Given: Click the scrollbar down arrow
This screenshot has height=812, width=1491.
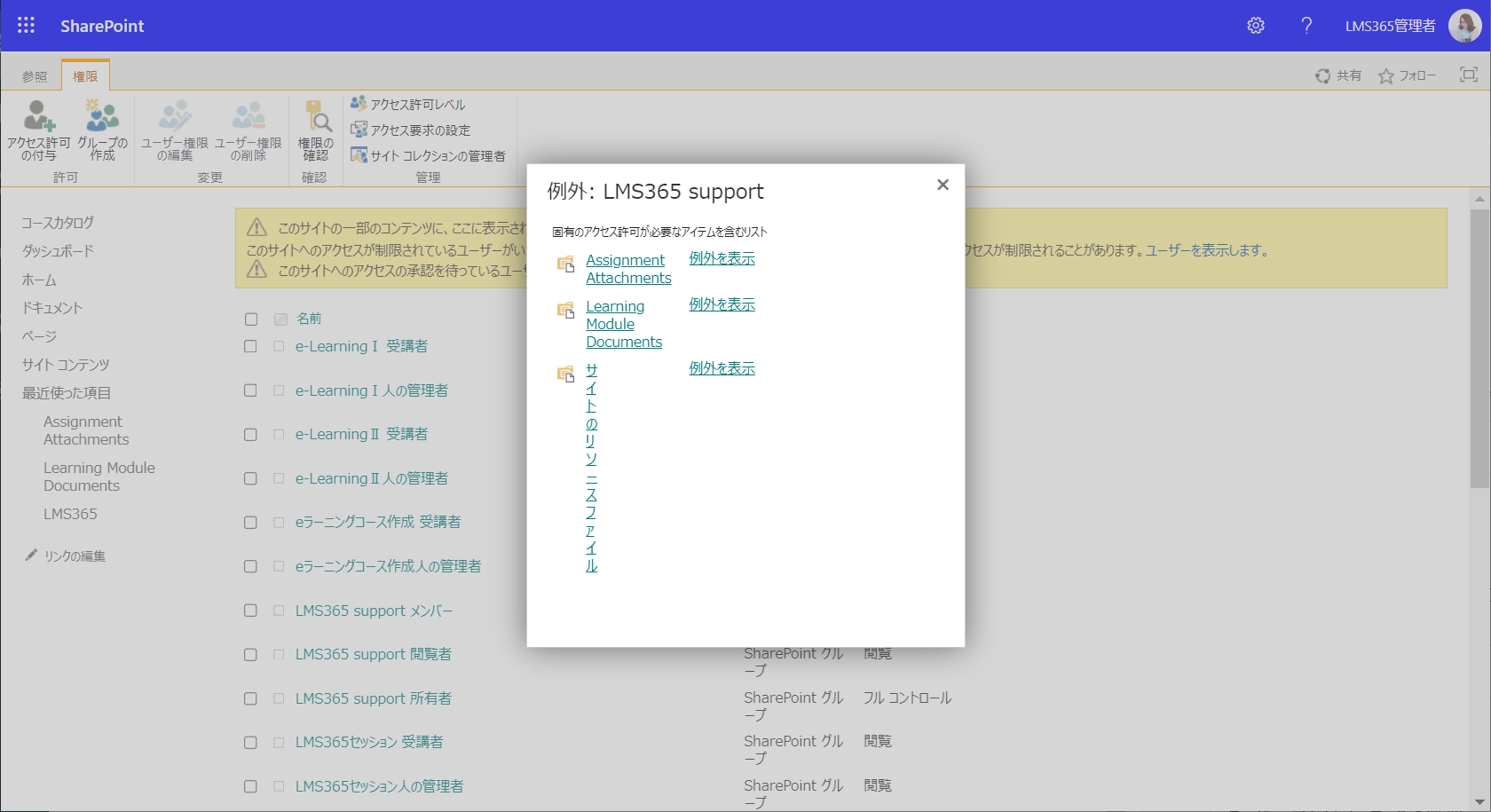Looking at the screenshot, I should (1479, 802).
